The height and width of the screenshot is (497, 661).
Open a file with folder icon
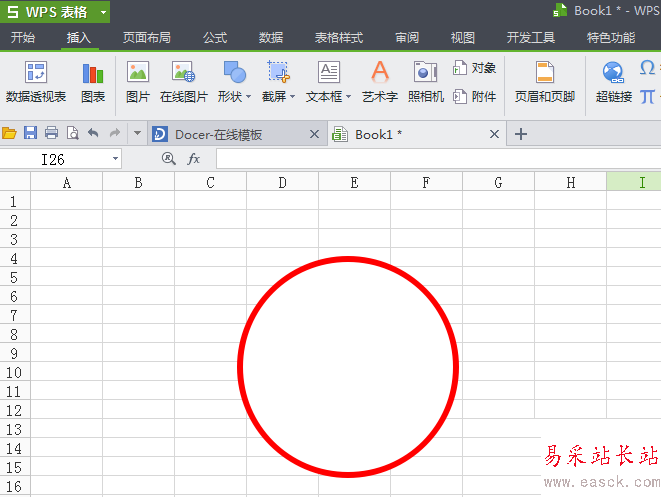point(9,134)
